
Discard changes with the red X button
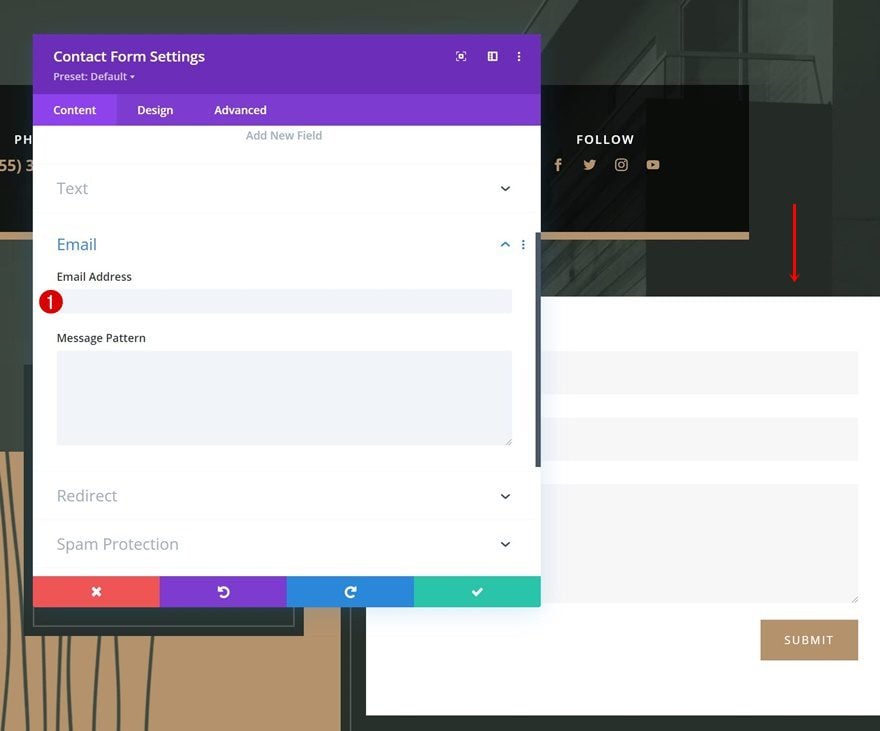click(97, 591)
